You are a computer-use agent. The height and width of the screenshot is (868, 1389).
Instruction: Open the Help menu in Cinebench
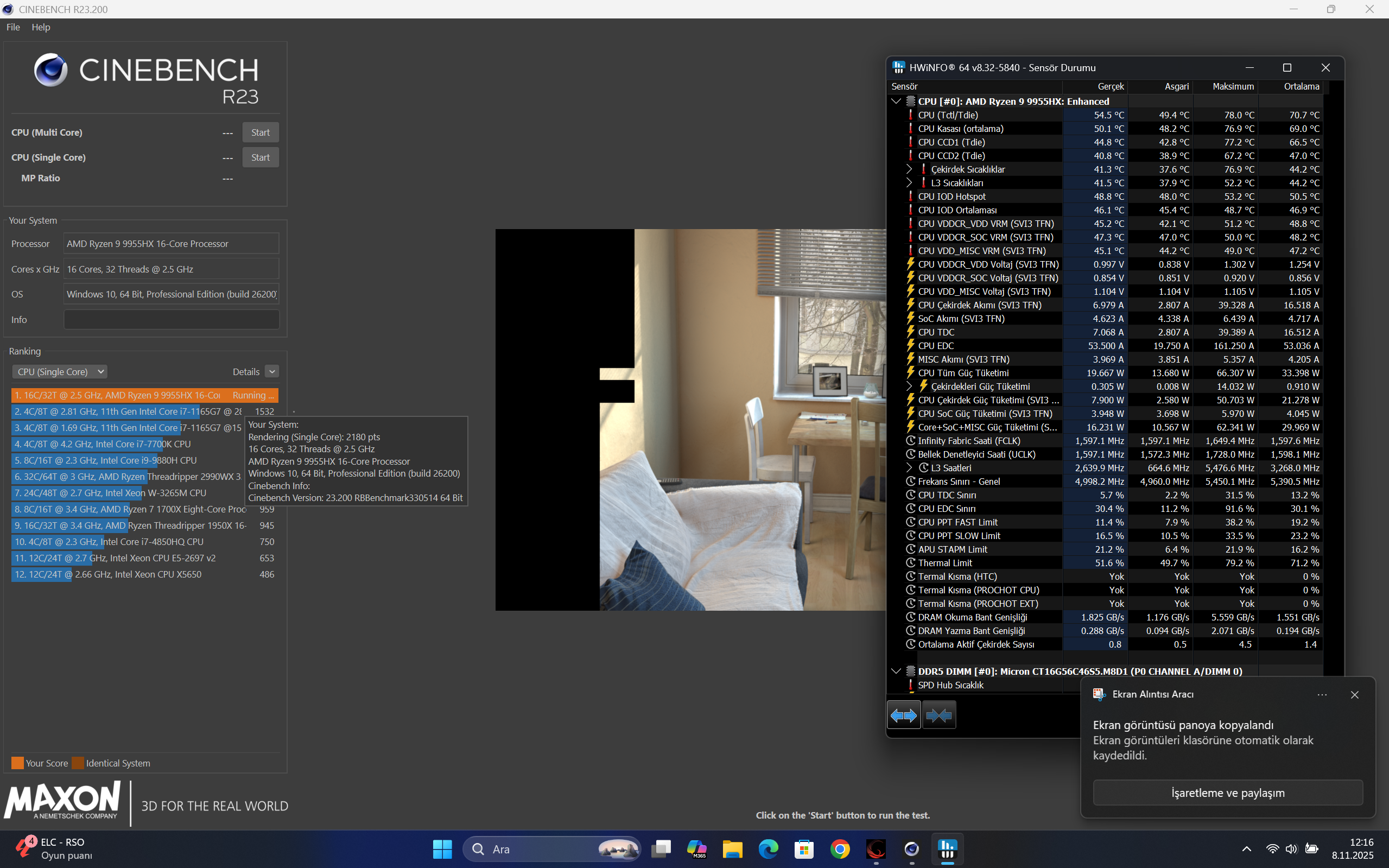coord(41,27)
